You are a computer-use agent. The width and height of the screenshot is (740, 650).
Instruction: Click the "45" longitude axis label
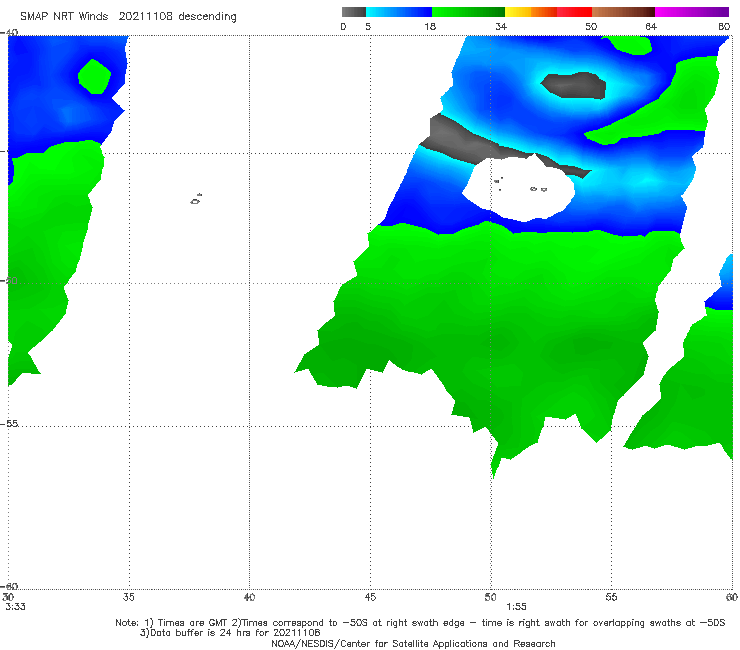tap(370, 597)
